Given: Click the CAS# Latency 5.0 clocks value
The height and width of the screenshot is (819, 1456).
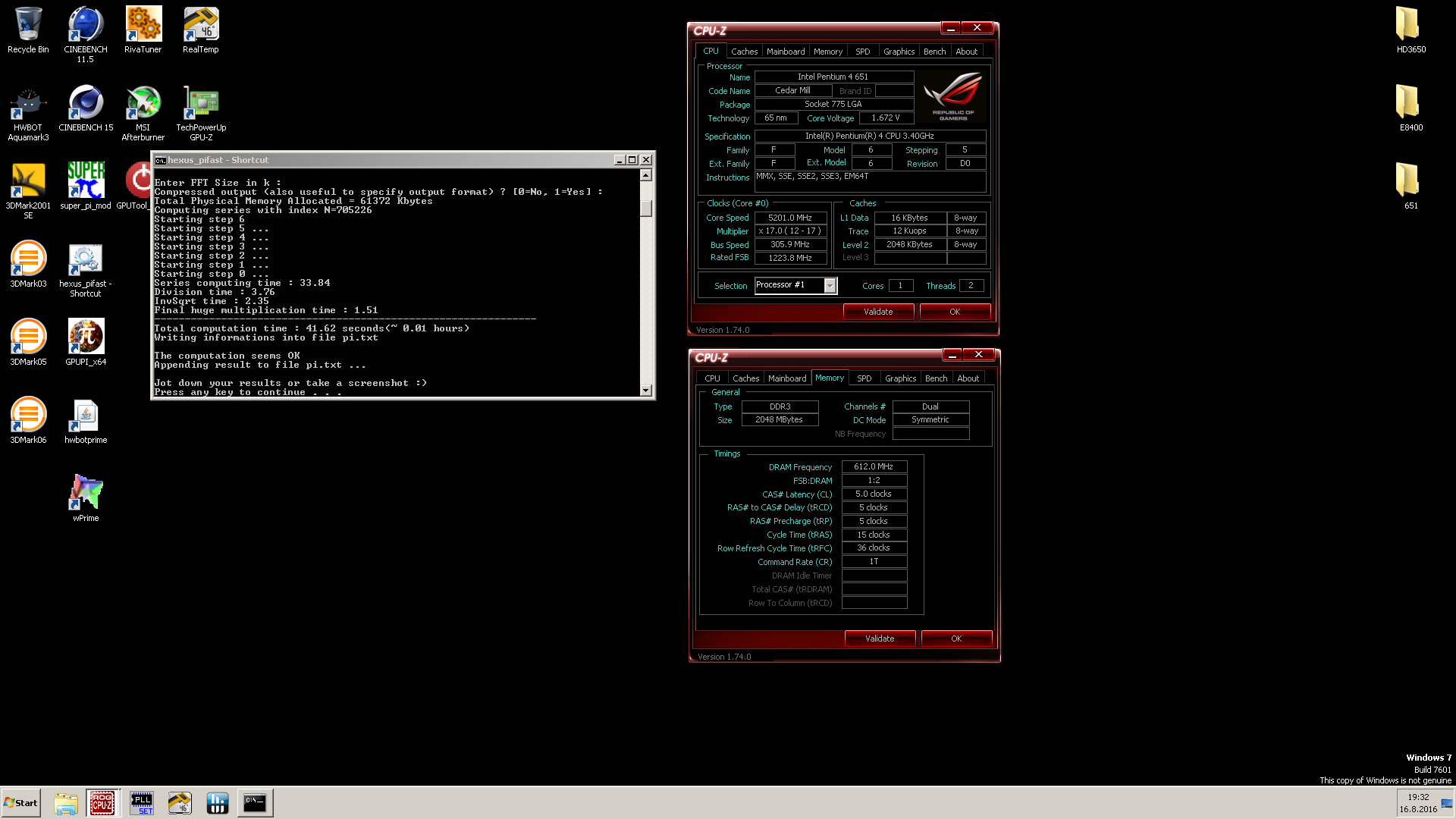Looking at the screenshot, I should (x=874, y=494).
